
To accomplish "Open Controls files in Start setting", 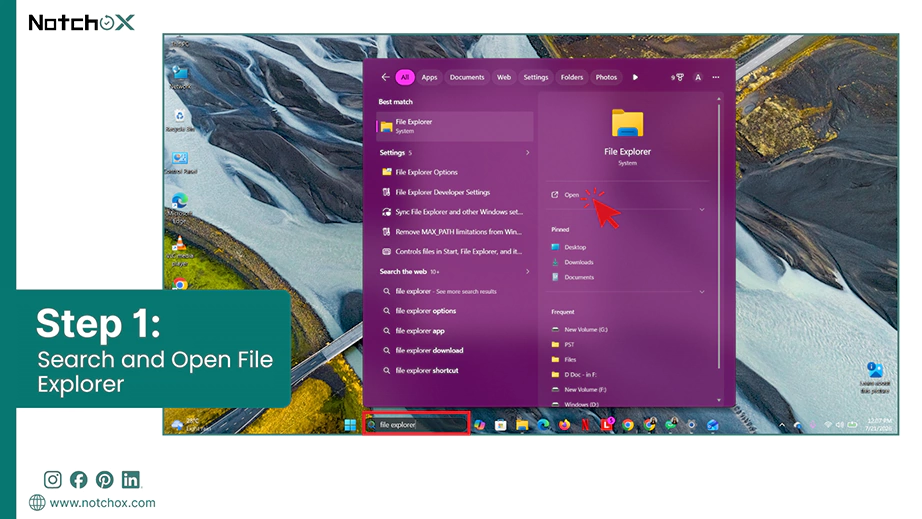I will pyautogui.click(x=455, y=252).
